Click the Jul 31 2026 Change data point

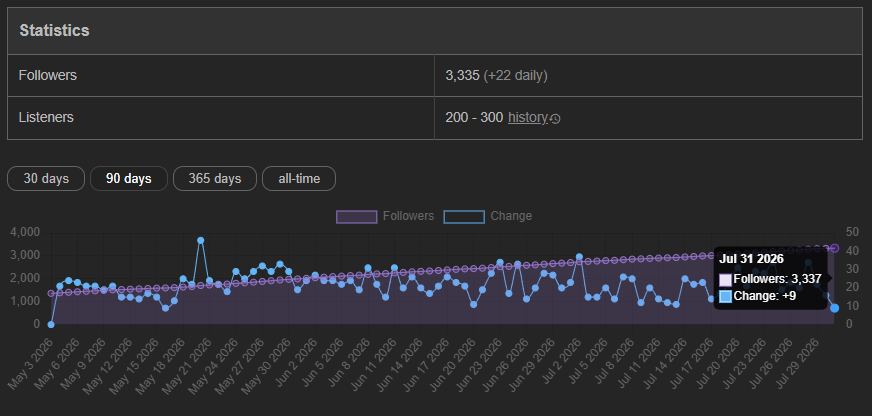coord(834,308)
